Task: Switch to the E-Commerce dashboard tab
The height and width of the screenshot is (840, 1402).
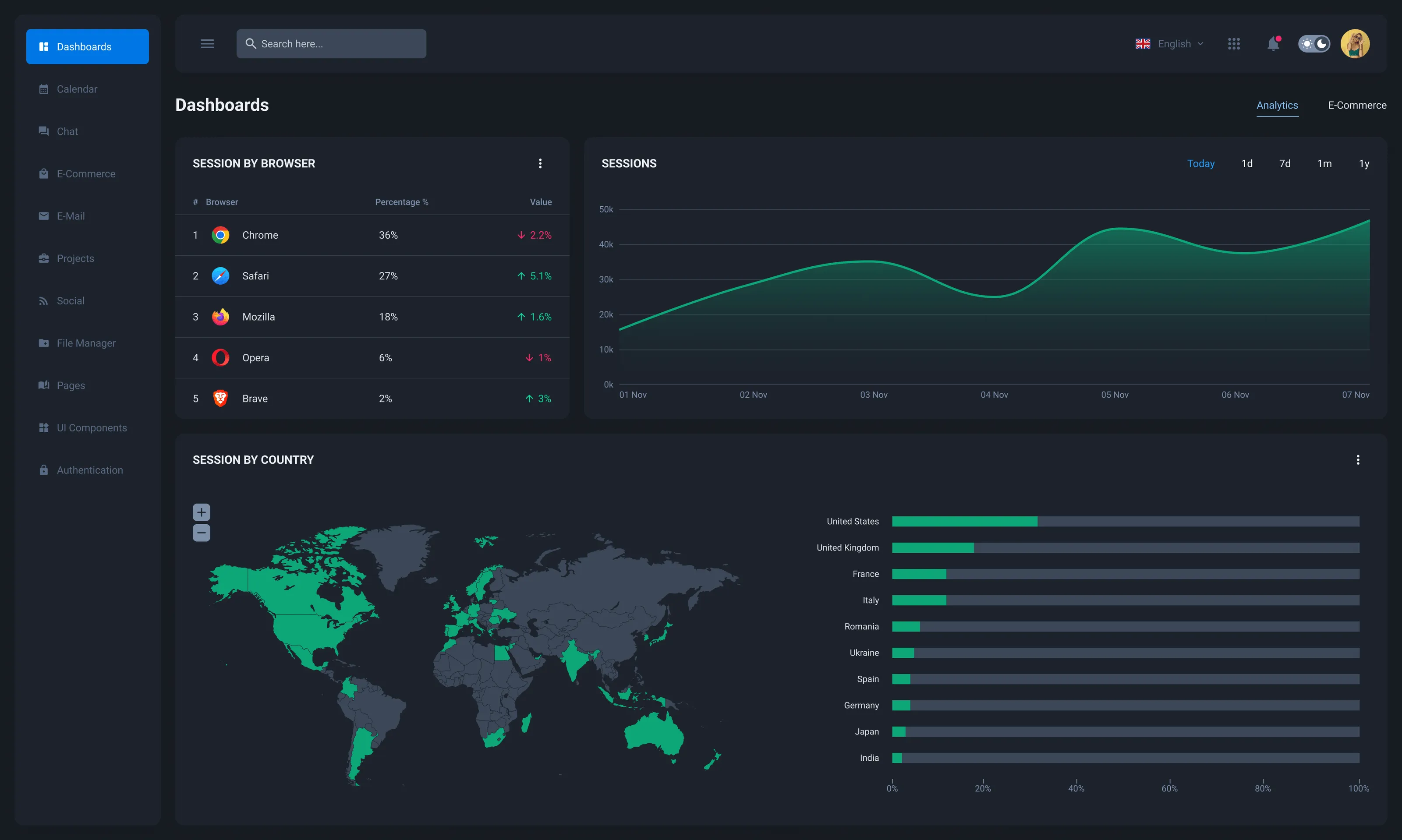Action: pyautogui.click(x=1357, y=105)
